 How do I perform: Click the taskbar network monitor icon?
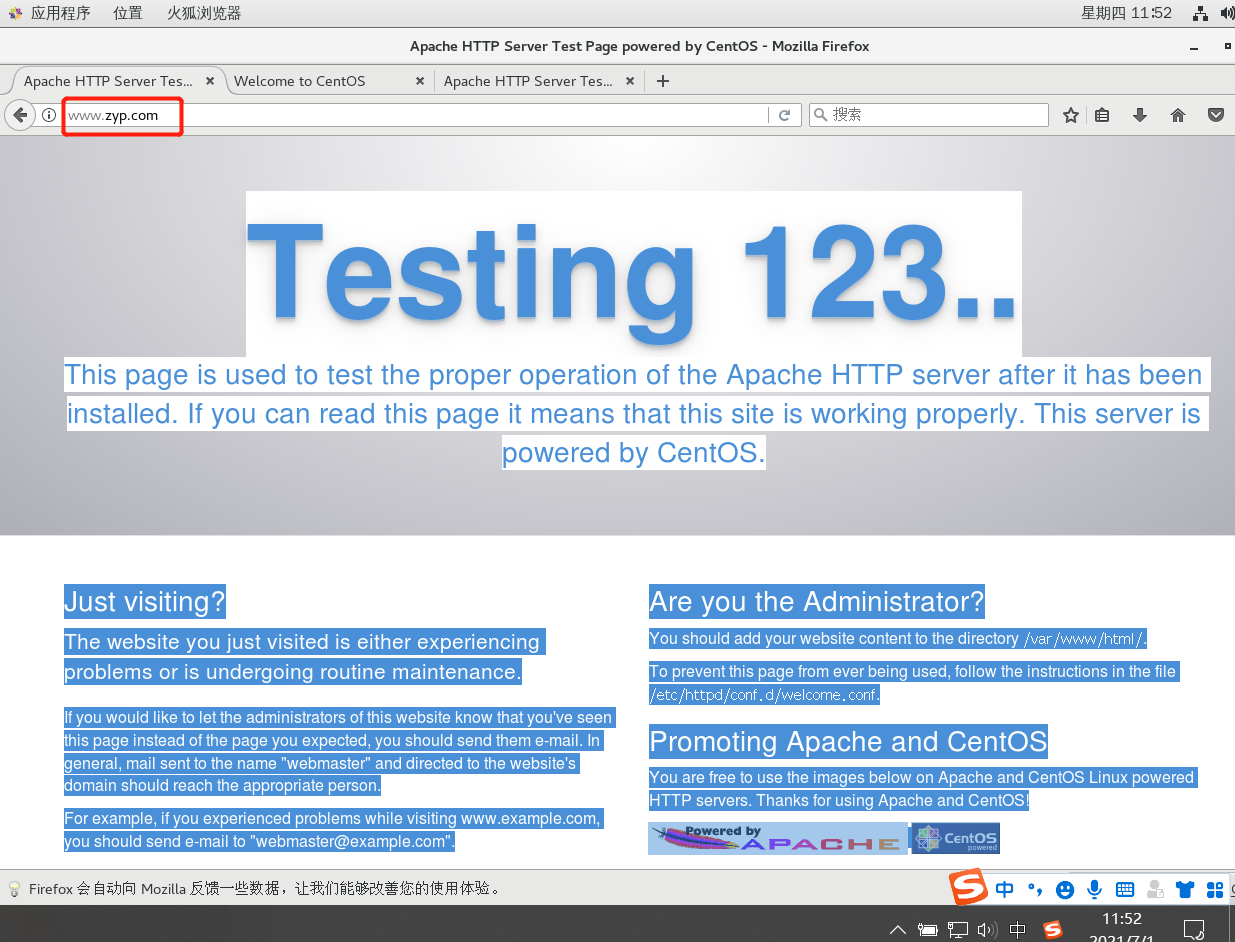pyautogui.click(x=958, y=930)
